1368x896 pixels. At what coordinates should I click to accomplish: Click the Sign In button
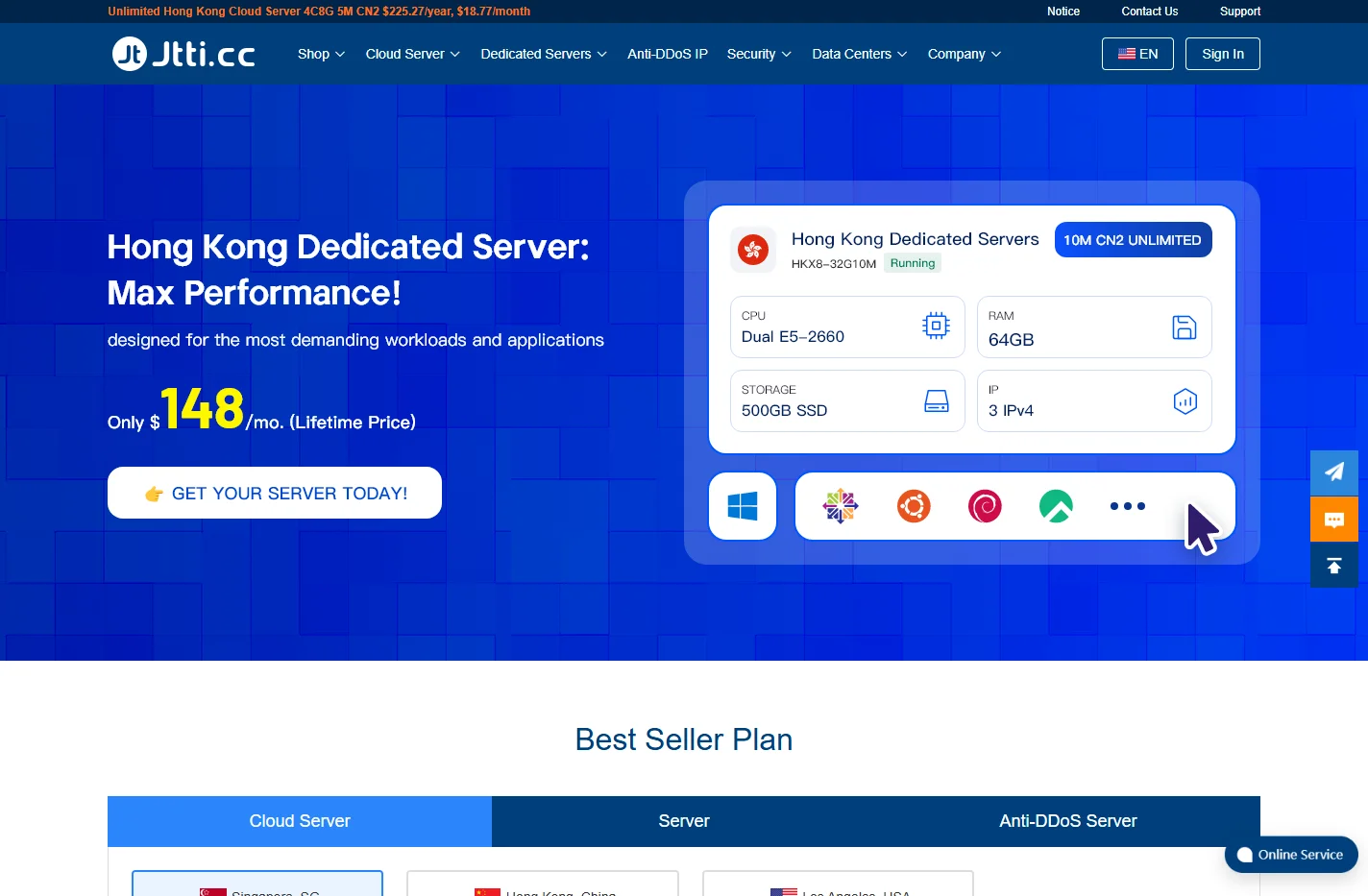1223,54
